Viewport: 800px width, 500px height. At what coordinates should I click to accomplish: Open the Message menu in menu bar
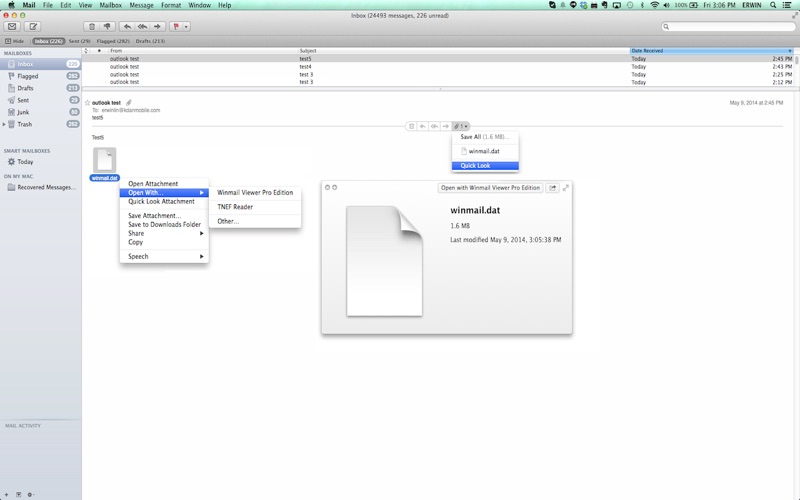tap(141, 5)
